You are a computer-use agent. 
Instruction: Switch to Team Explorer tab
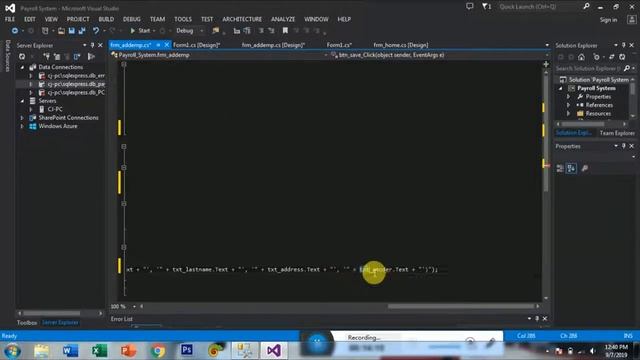(617, 133)
